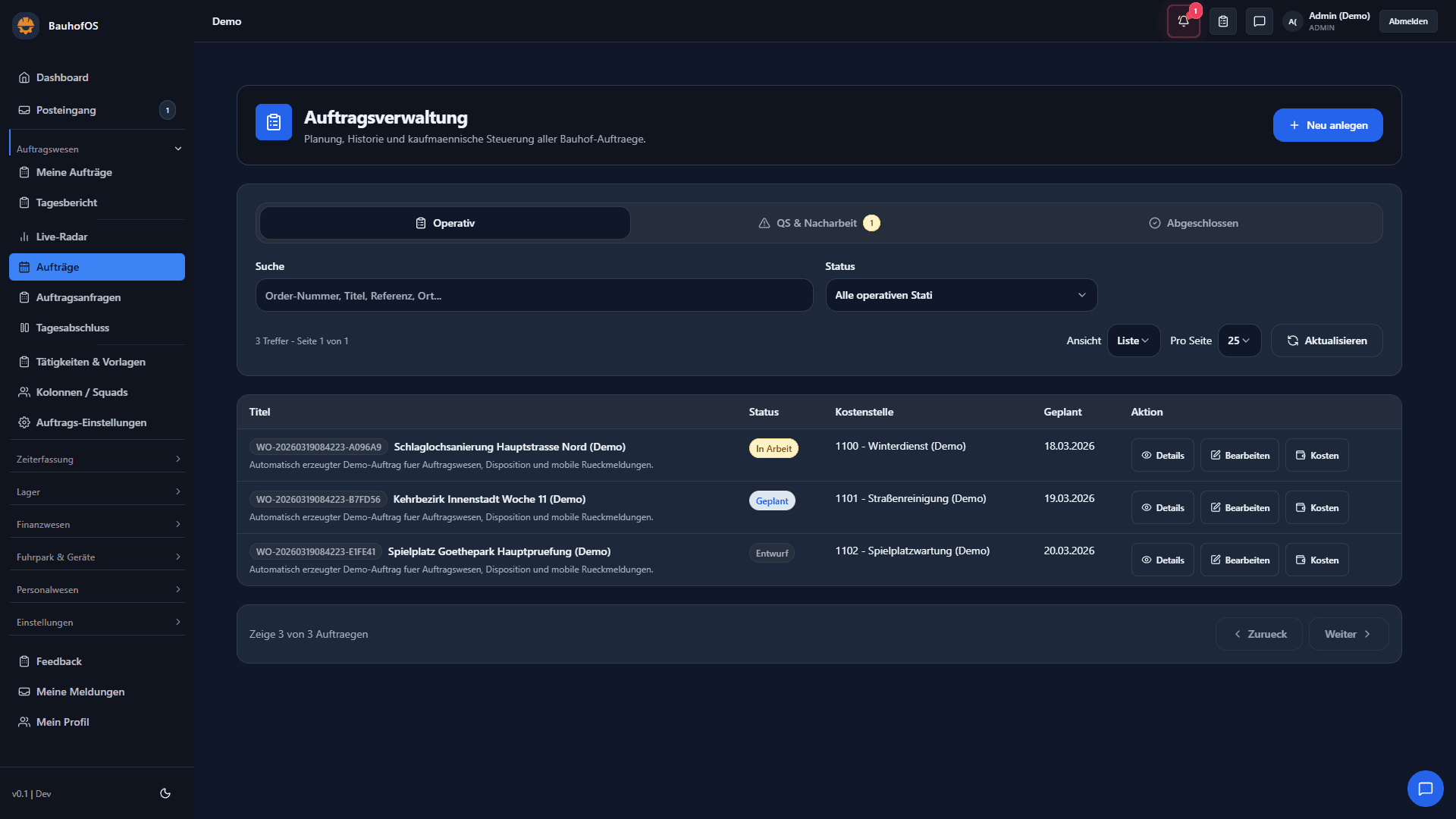1456x819 pixels.
Task: Open Auftrags-Einstellungen gear item
Action: (91, 422)
